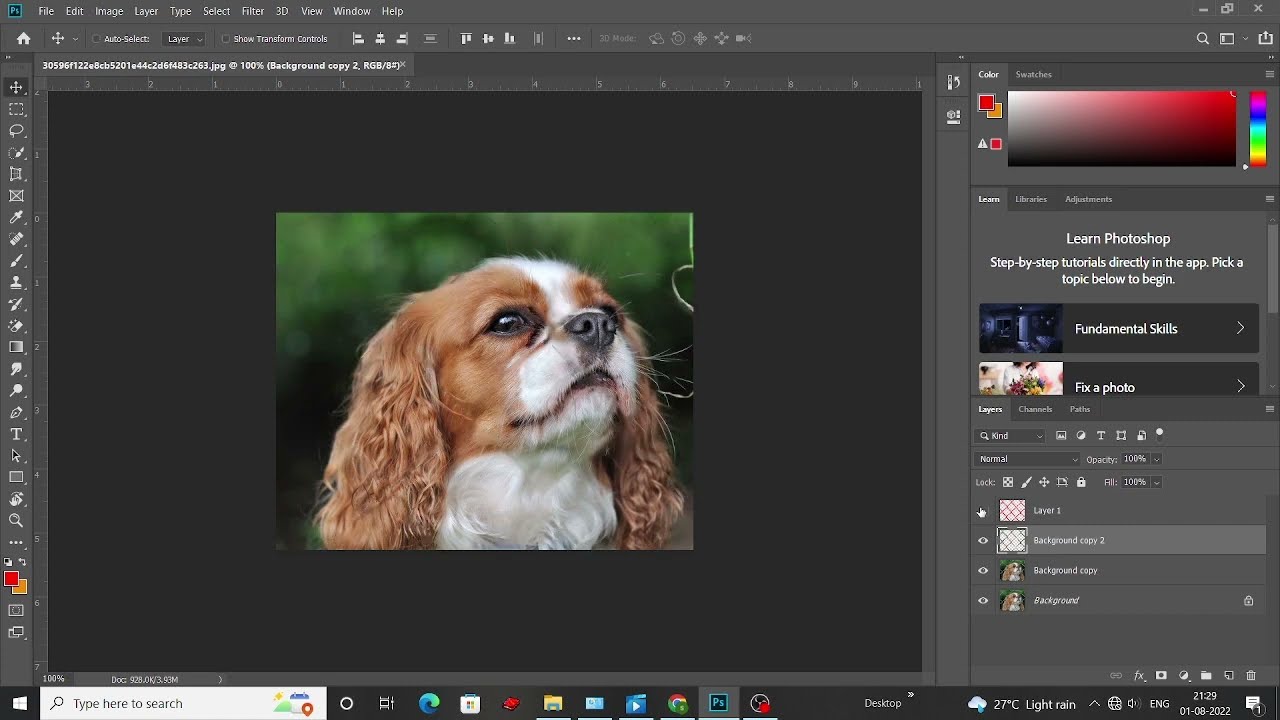The image size is (1280, 720).
Task: Create a new layer with plus icon
Action: coord(1229,676)
